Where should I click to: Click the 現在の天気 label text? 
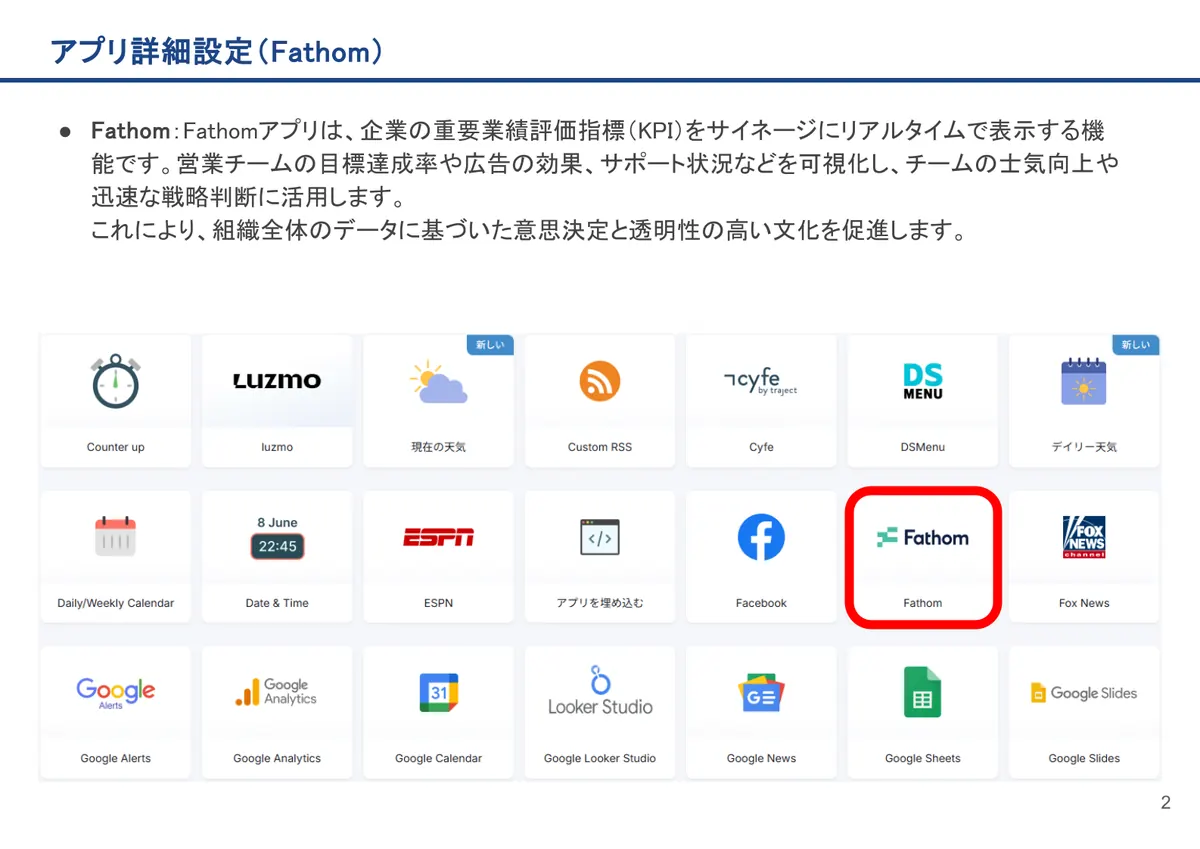point(438,447)
